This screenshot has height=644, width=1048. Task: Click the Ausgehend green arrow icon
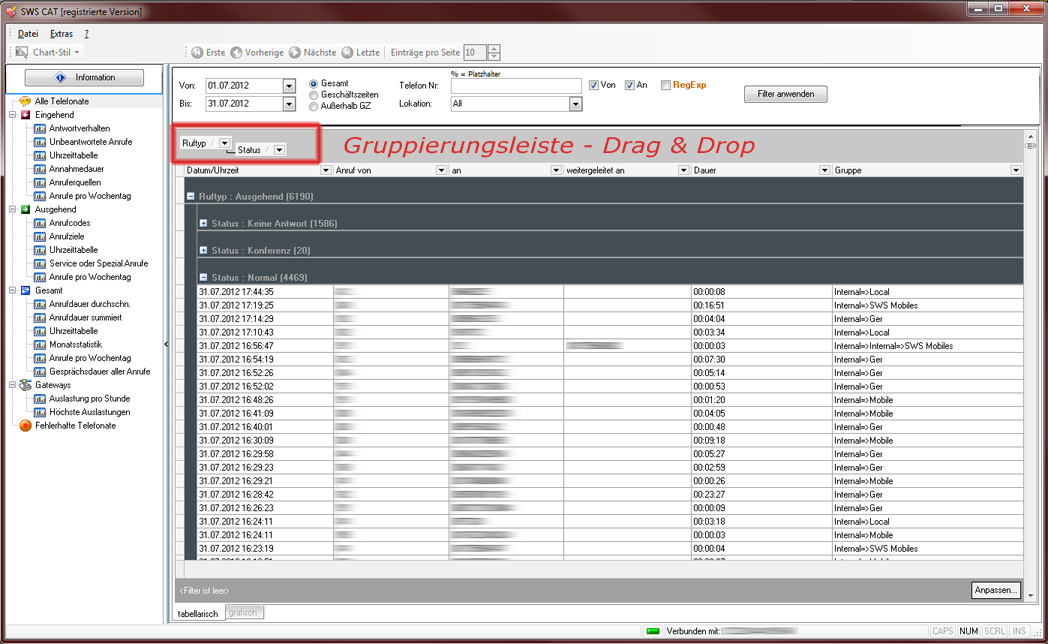click(25, 209)
